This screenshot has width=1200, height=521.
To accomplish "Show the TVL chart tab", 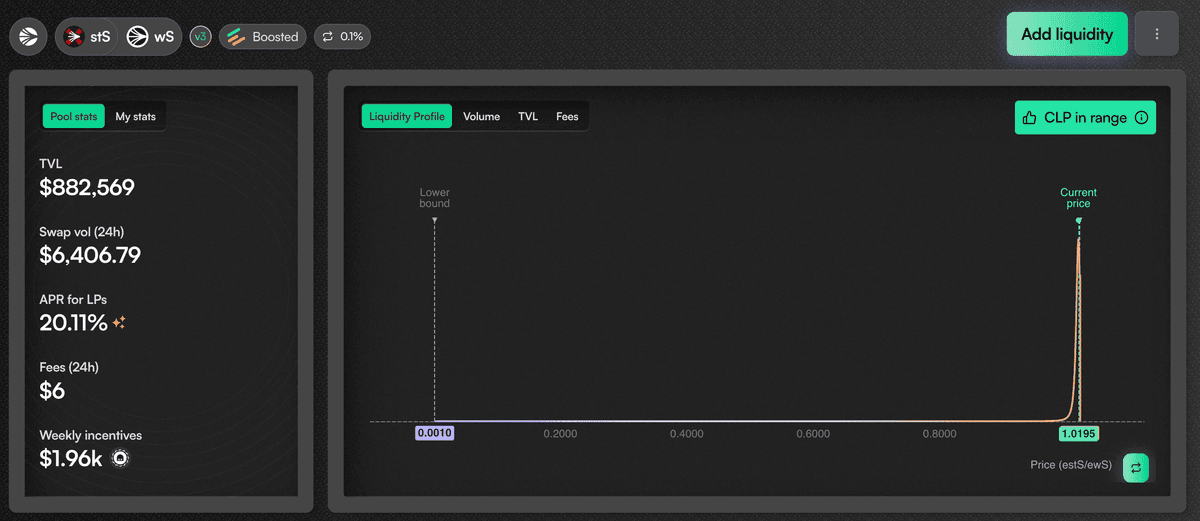I will [528, 117].
